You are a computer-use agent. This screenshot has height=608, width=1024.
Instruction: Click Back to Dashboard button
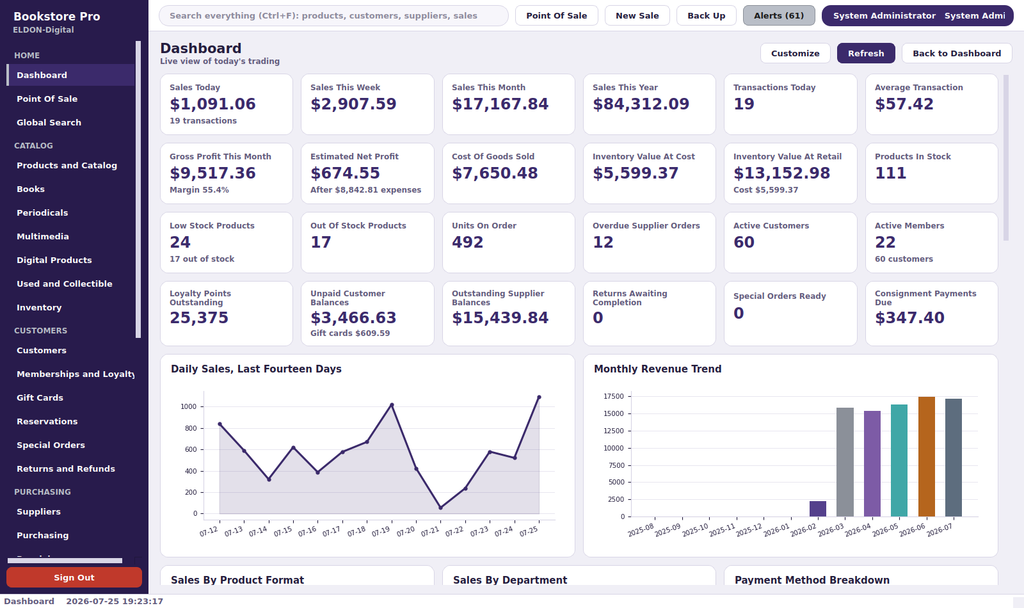(956, 54)
